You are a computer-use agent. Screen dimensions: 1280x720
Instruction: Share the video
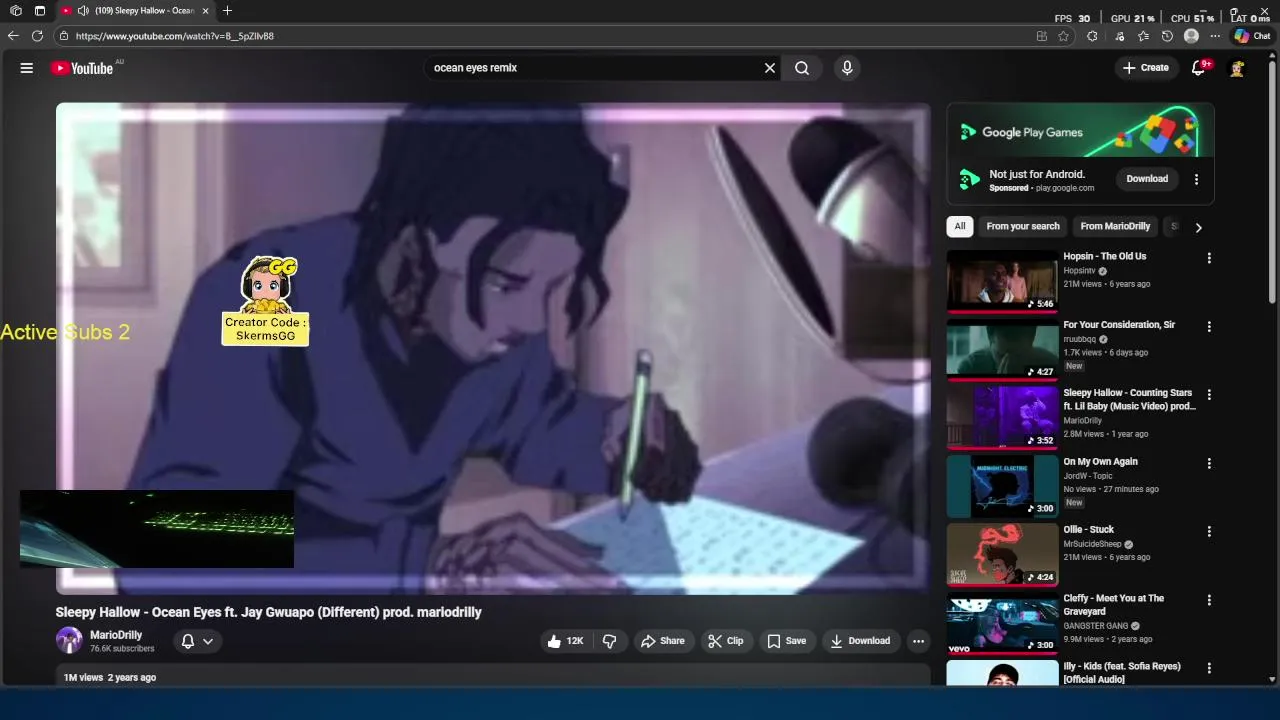point(663,641)
